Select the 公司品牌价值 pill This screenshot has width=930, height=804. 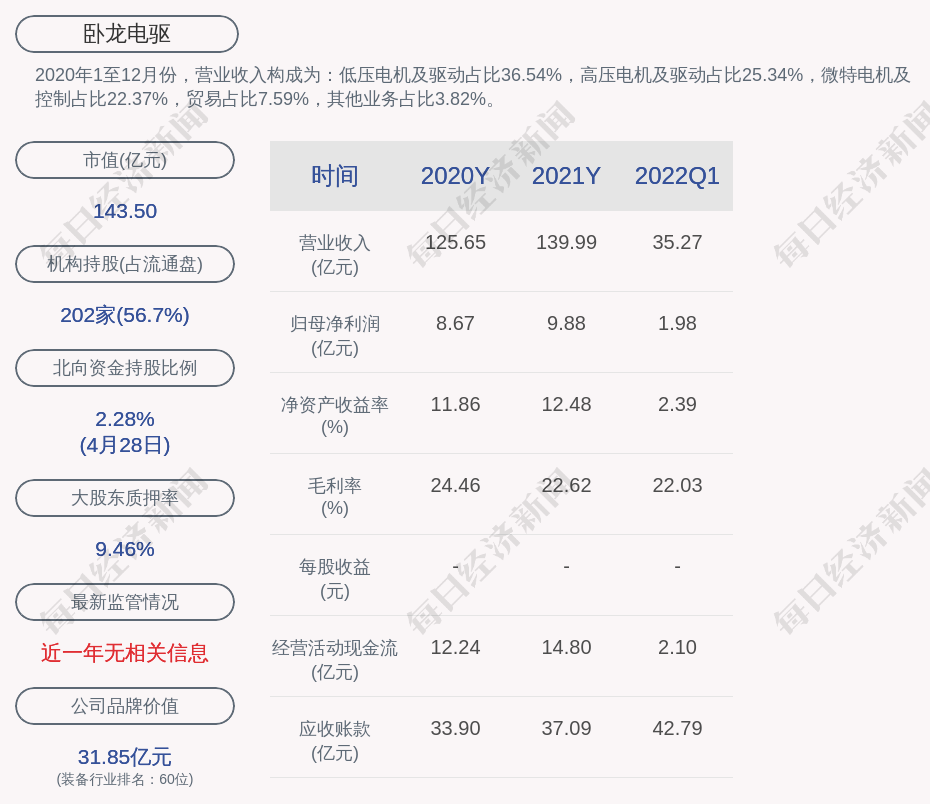point(125,706)
